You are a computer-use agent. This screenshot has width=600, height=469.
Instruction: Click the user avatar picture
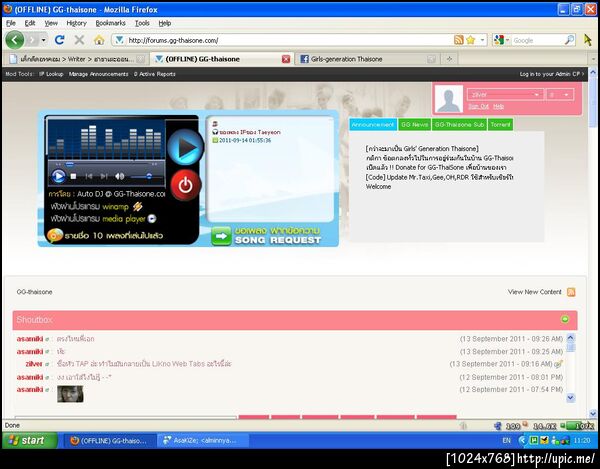(x=449, y=99)
